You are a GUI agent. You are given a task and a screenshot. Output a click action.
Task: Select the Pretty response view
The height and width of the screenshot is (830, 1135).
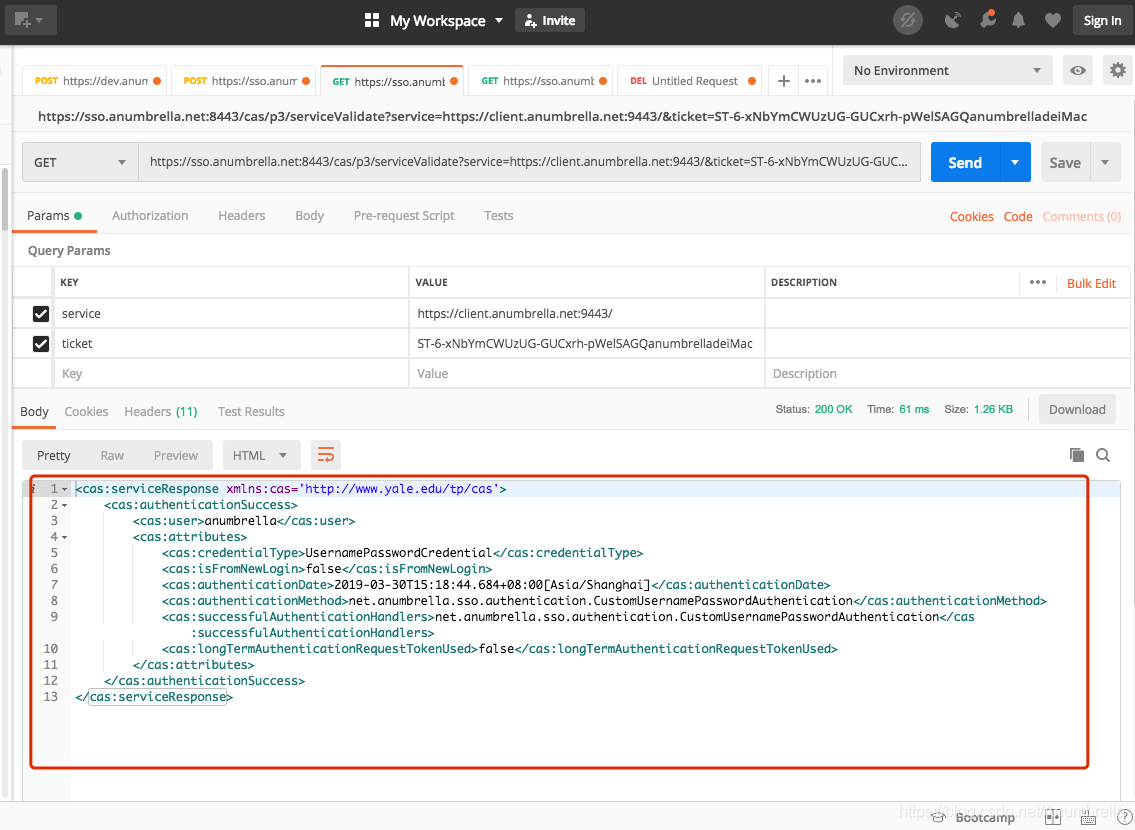coord(54,455)
